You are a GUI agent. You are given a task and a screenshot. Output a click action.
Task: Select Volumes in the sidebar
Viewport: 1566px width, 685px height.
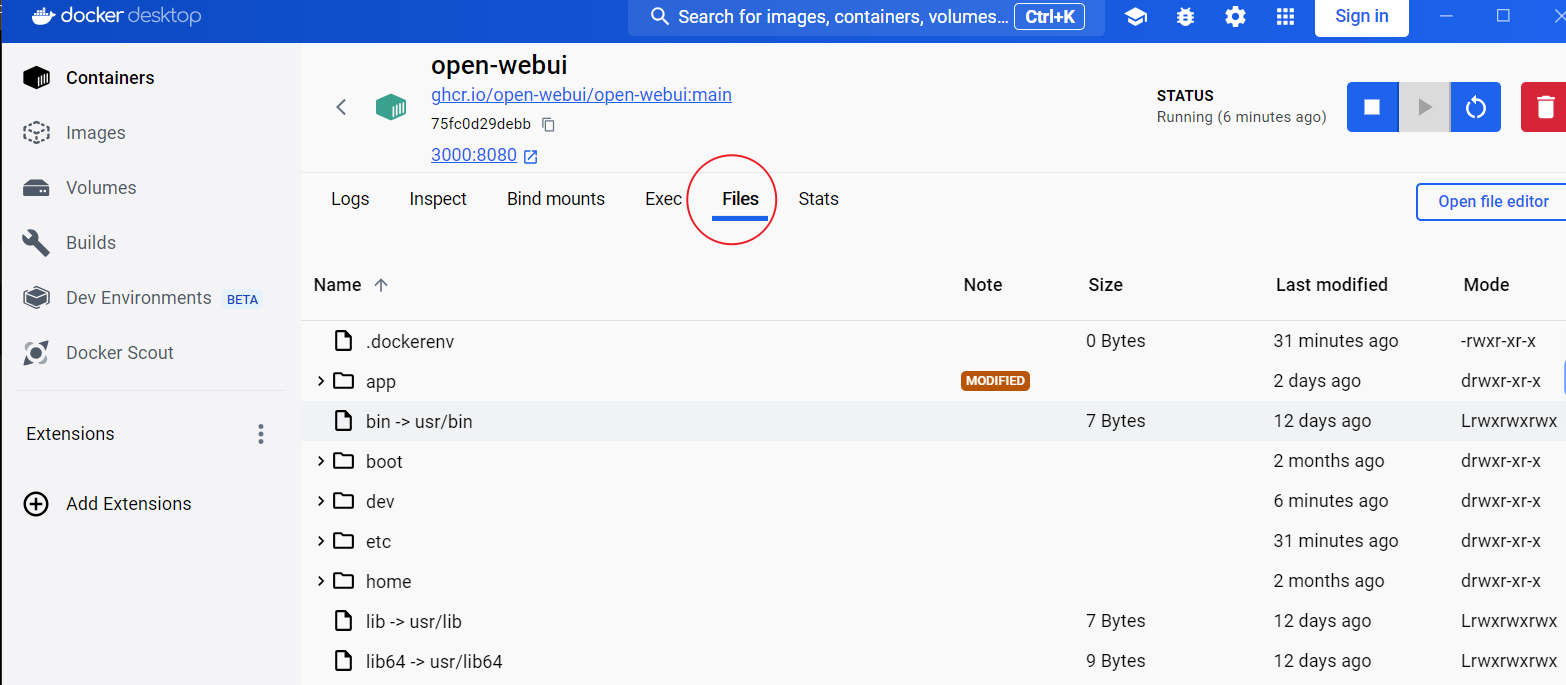pyautogui.click(x=101, y=188)
